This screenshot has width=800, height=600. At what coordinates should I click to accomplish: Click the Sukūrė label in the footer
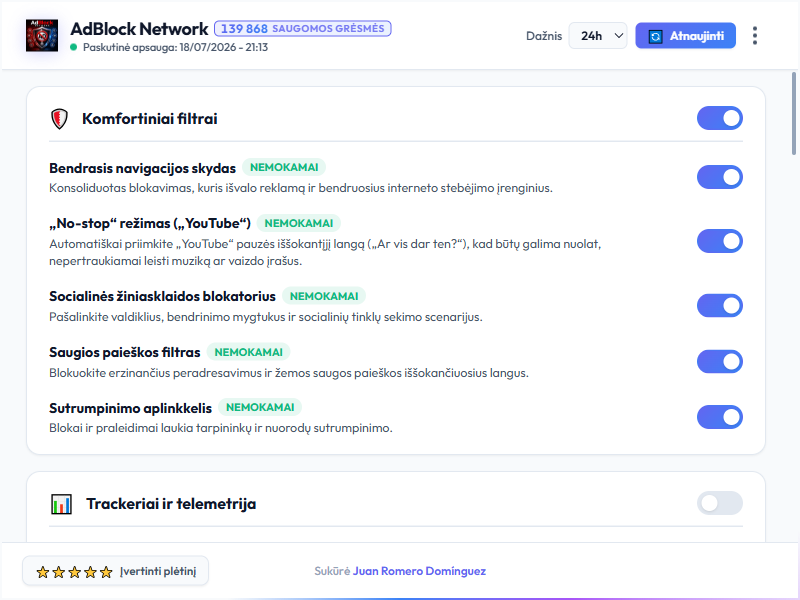(x=332, y=571)
